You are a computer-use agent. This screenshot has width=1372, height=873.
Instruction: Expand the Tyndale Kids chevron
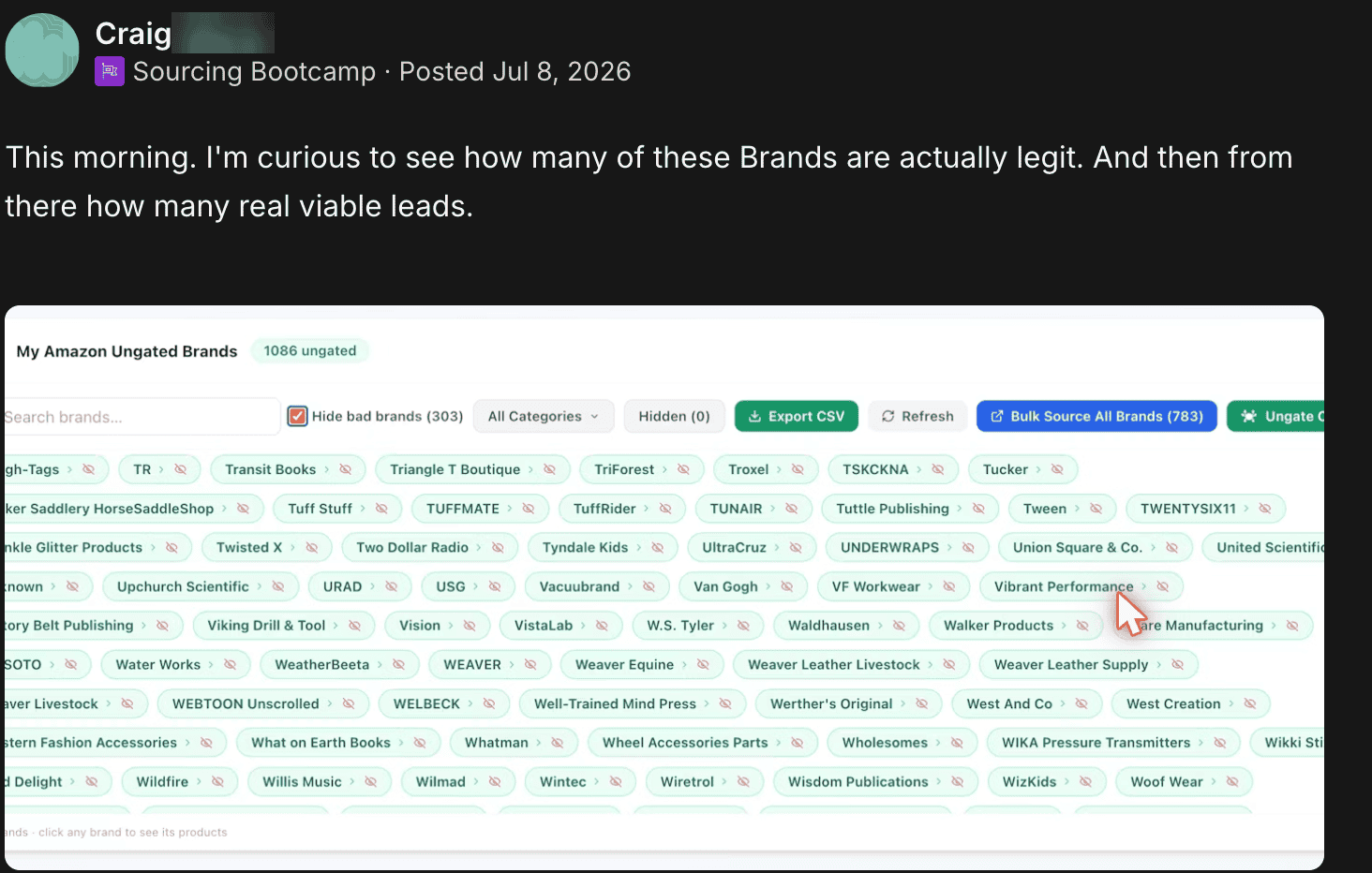pos(638,547)
